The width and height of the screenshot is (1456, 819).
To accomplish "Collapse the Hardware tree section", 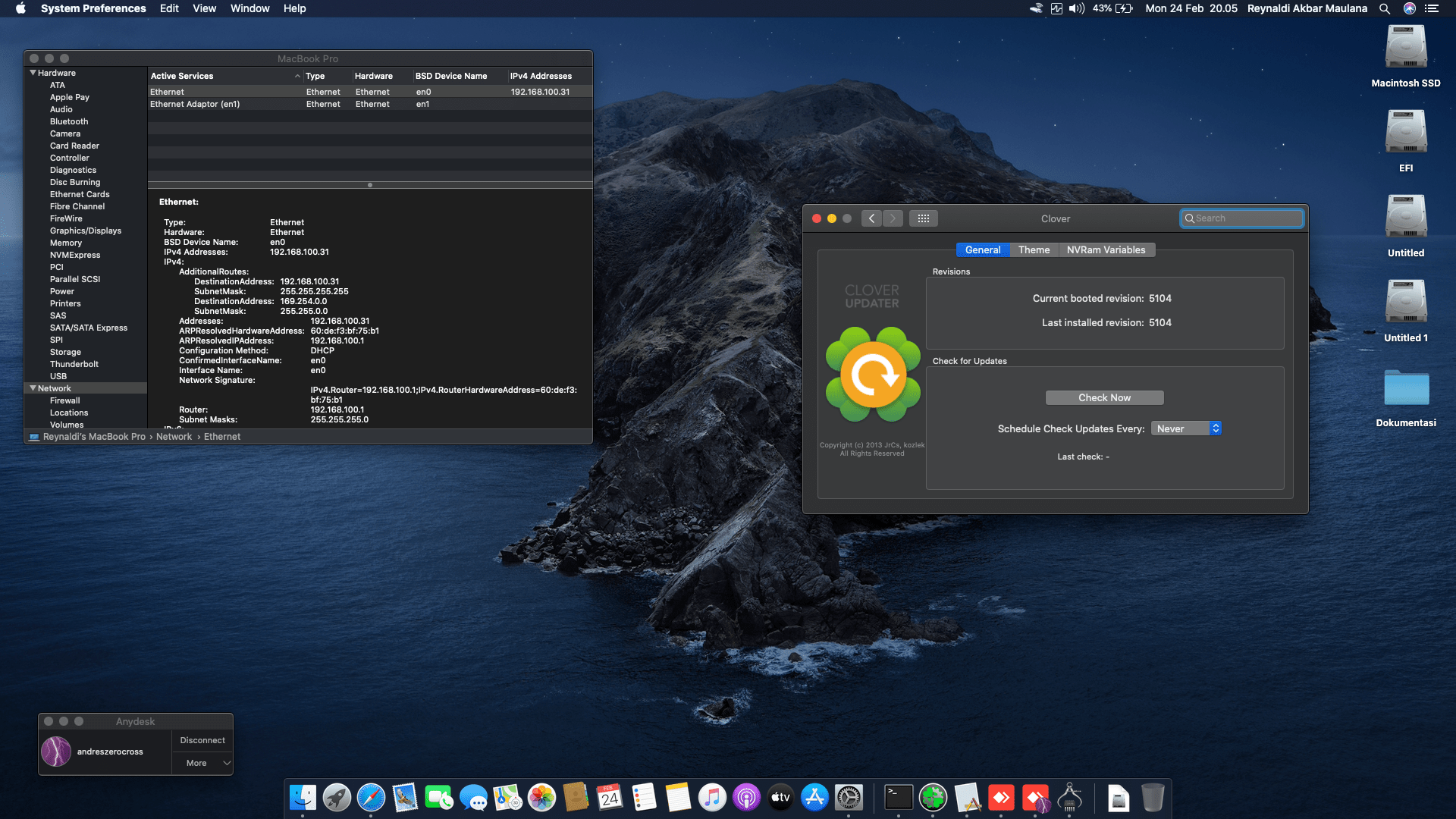I will click(33, 73).
